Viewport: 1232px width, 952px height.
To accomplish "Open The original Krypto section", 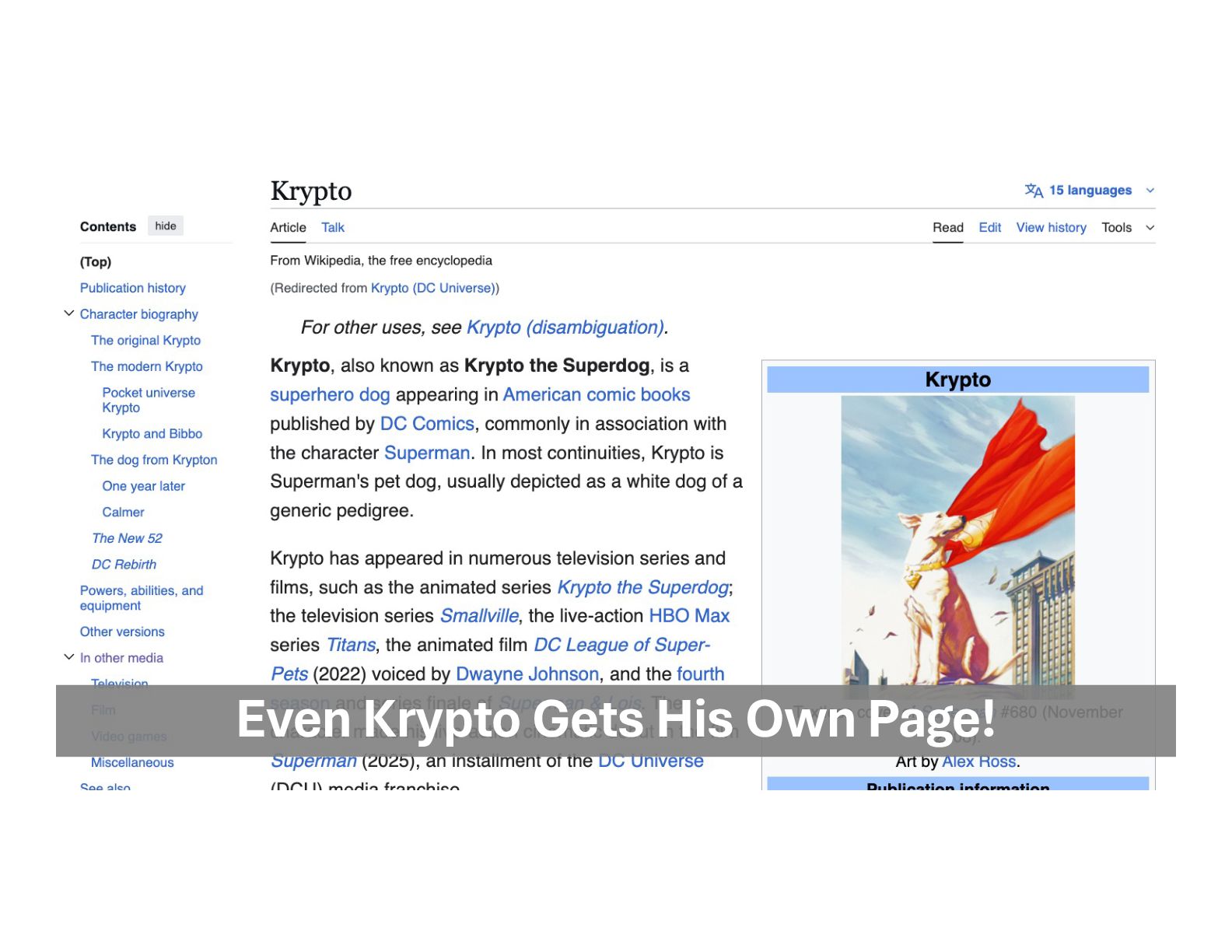I will tap(145, 341).
